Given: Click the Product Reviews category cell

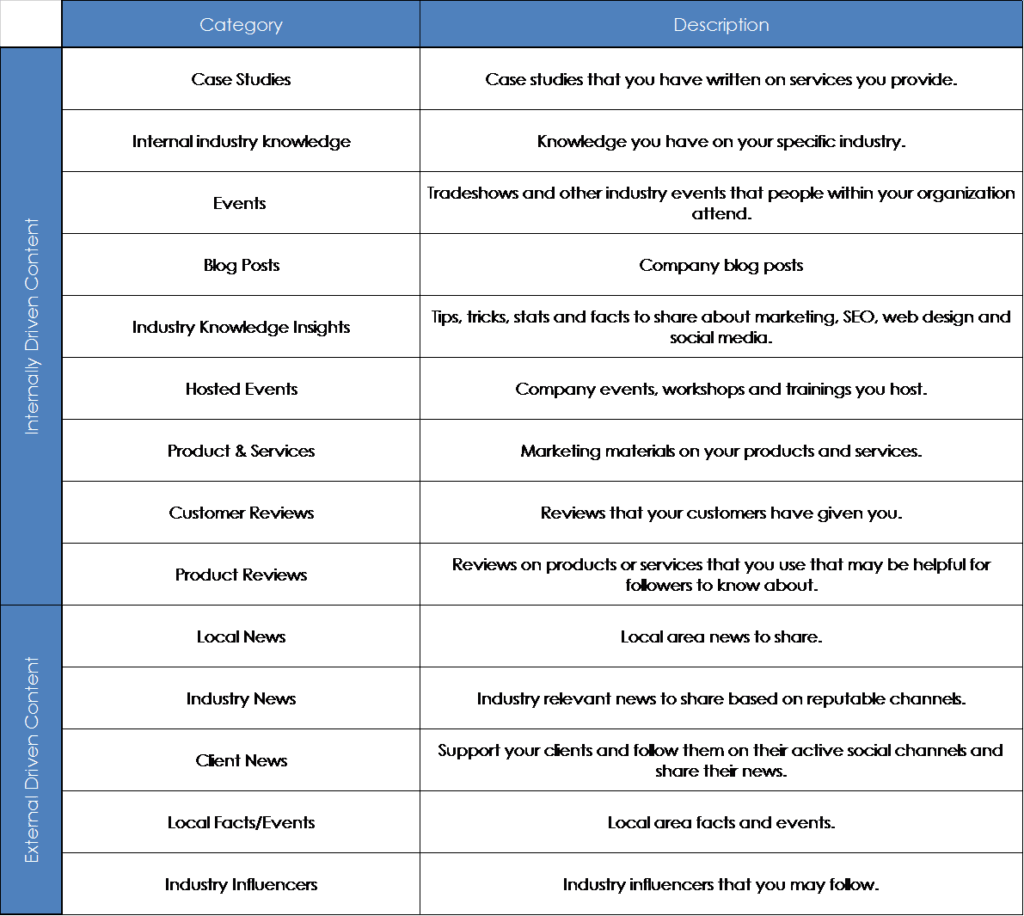Looking at the screenshot, I should pyautogui.click(x=240, y=575).
